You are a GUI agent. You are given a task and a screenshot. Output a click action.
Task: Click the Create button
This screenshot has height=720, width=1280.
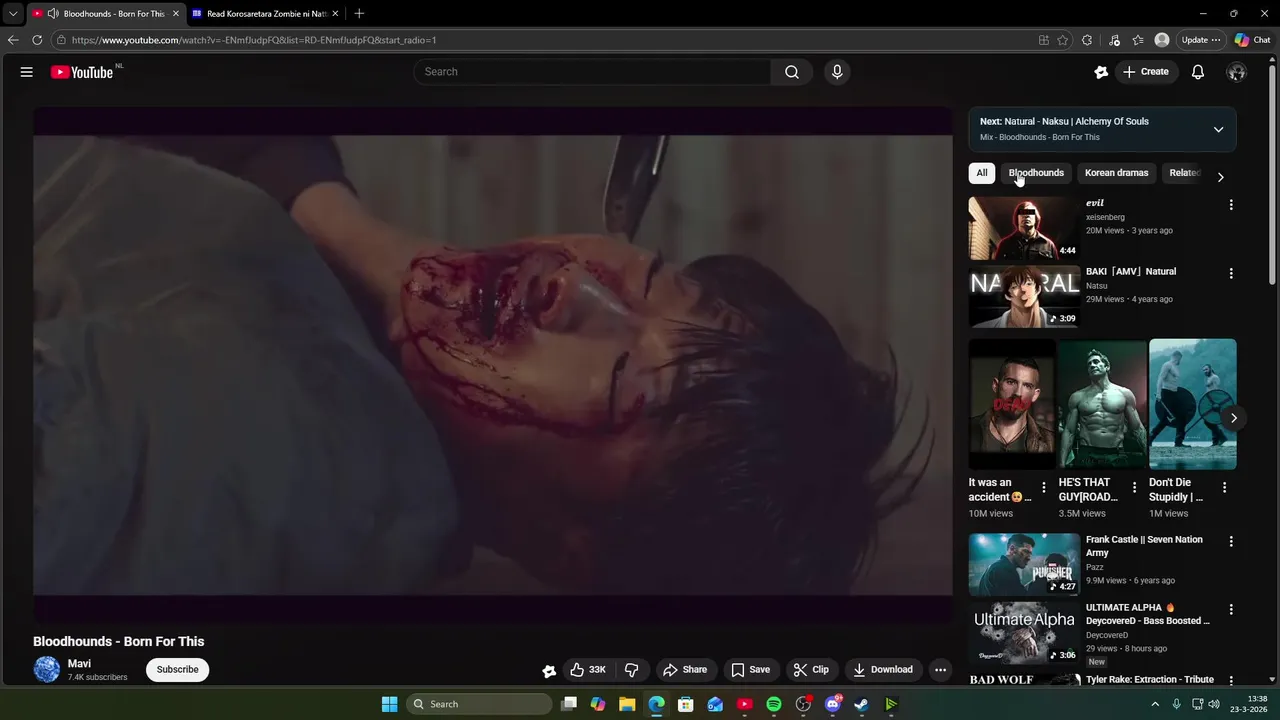coord(1146,72)
